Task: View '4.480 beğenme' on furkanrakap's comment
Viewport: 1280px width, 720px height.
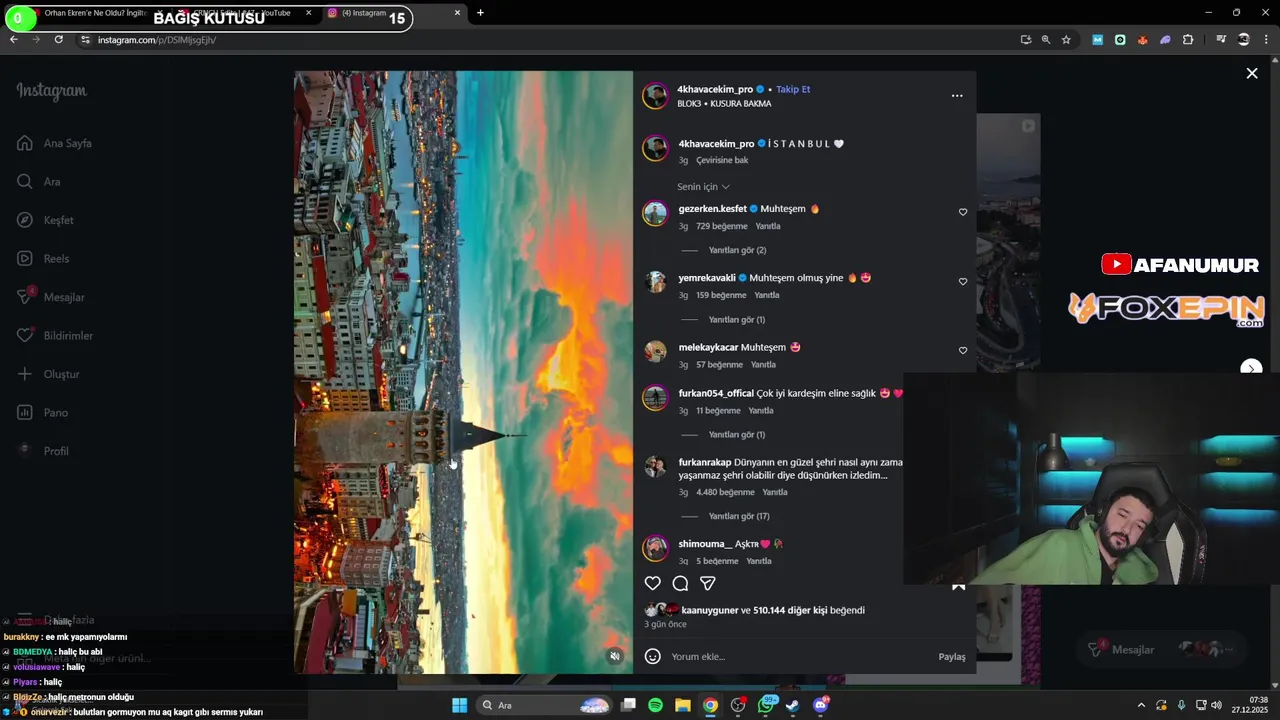Action: 725,492
